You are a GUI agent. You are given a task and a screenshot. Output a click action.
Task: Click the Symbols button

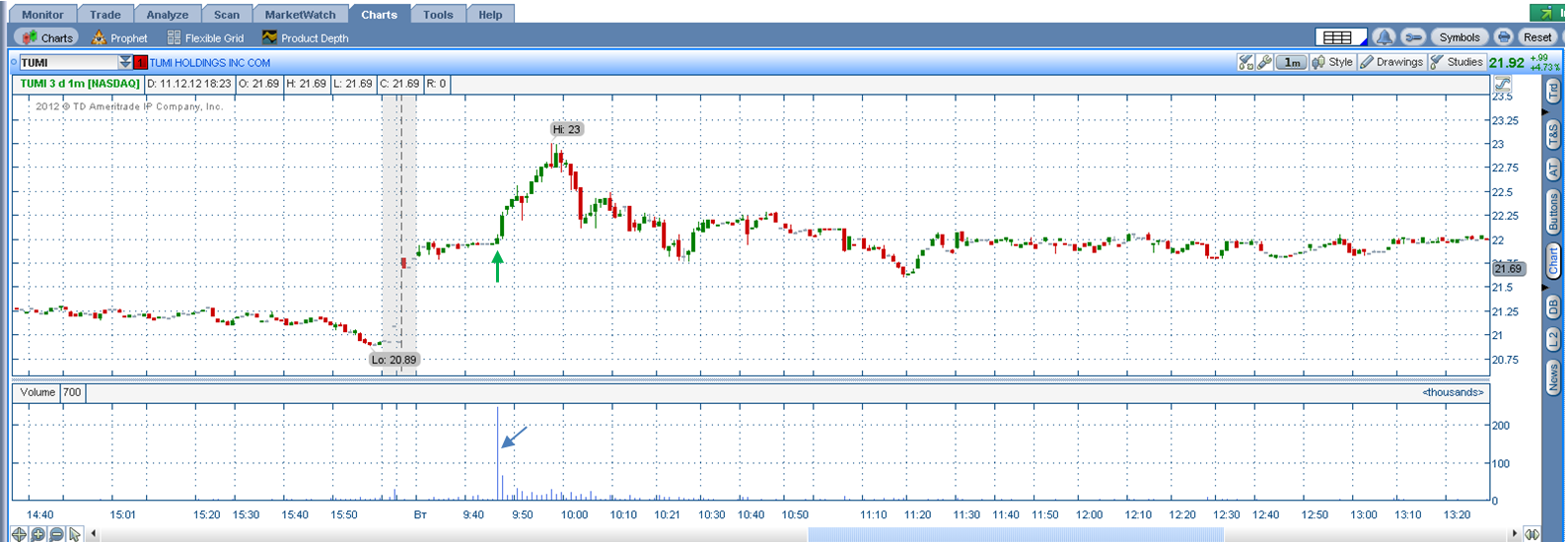[1459, 37]
